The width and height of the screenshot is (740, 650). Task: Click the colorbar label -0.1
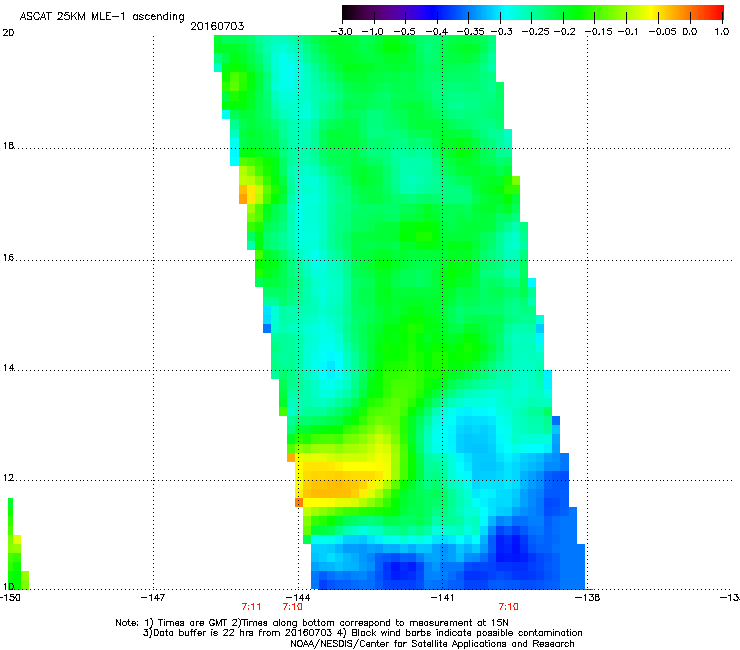[x=628, y=32]
